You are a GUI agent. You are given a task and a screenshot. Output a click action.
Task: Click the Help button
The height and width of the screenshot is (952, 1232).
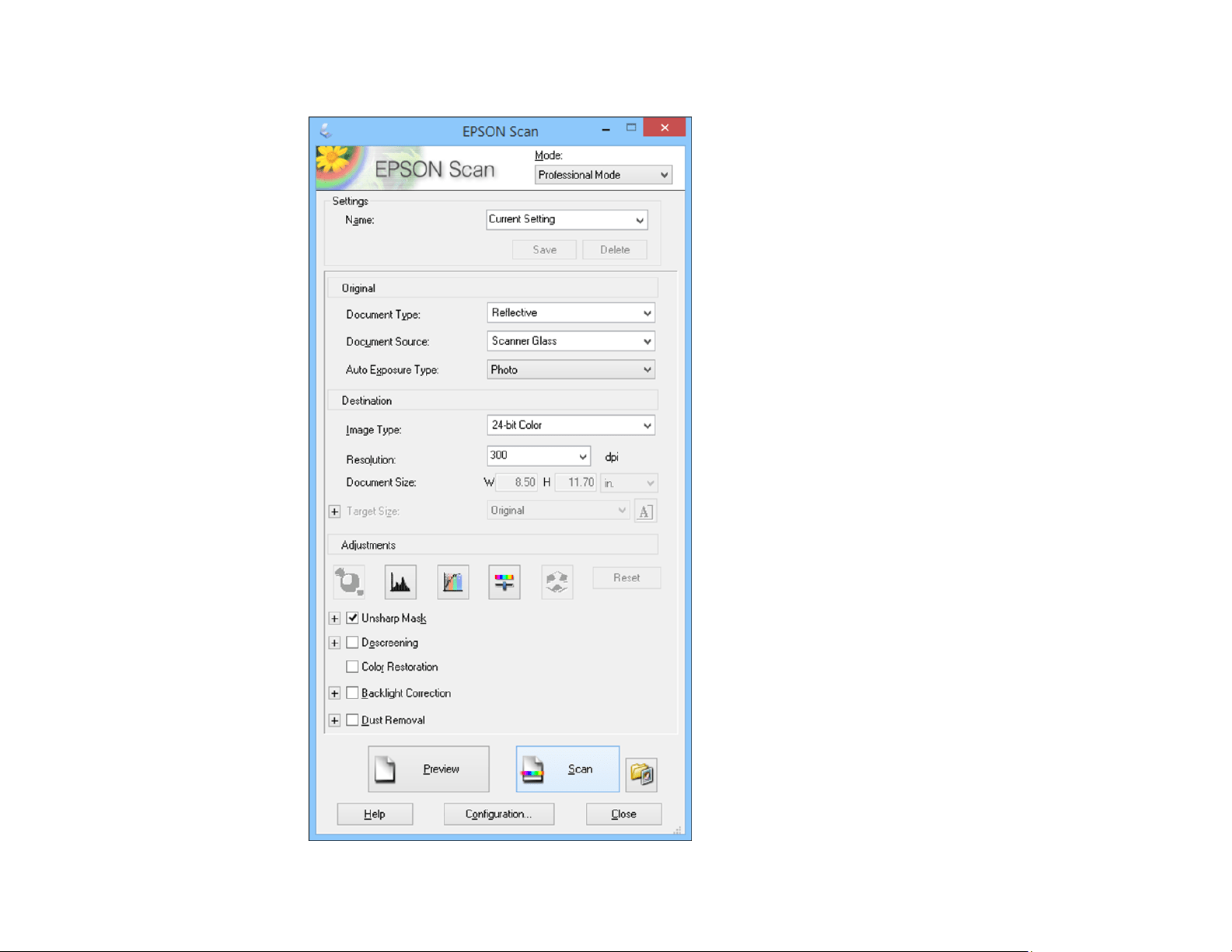[x=375, y=814]
